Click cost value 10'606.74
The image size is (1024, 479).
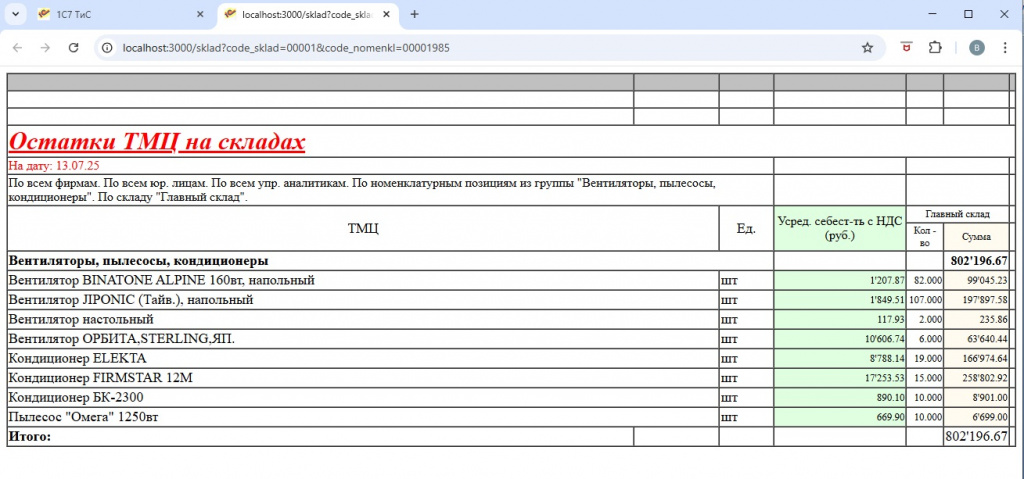pos(885,339)
